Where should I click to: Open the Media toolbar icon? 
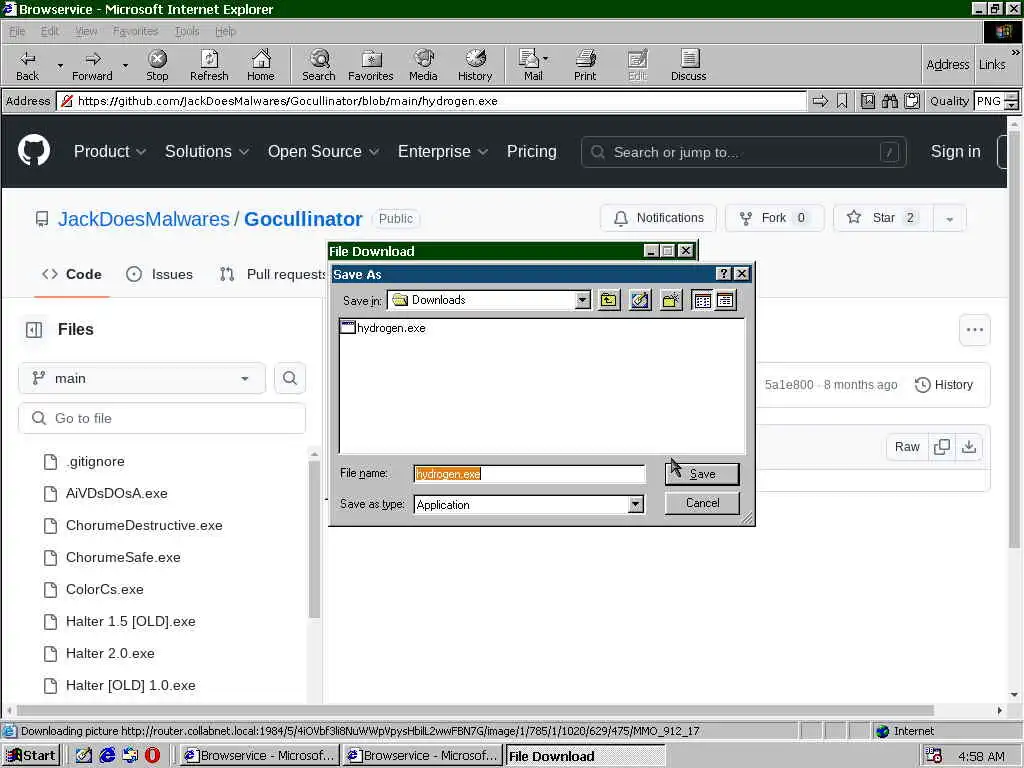423,65
